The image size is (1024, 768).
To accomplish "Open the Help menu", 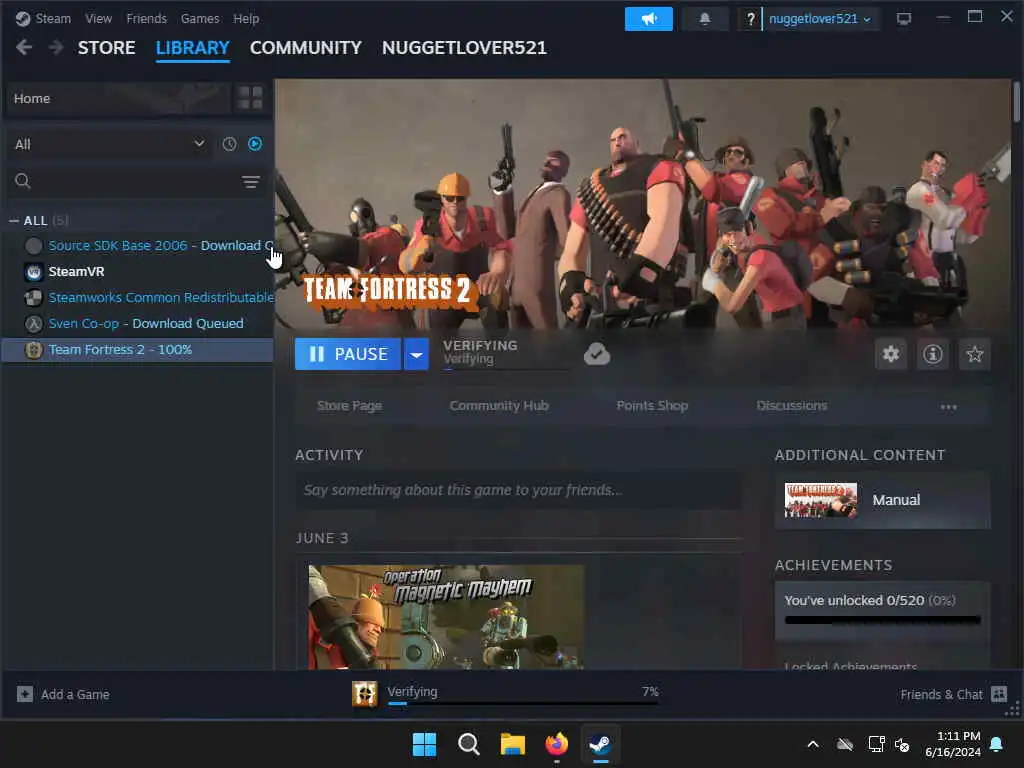I will coord(246,18).
